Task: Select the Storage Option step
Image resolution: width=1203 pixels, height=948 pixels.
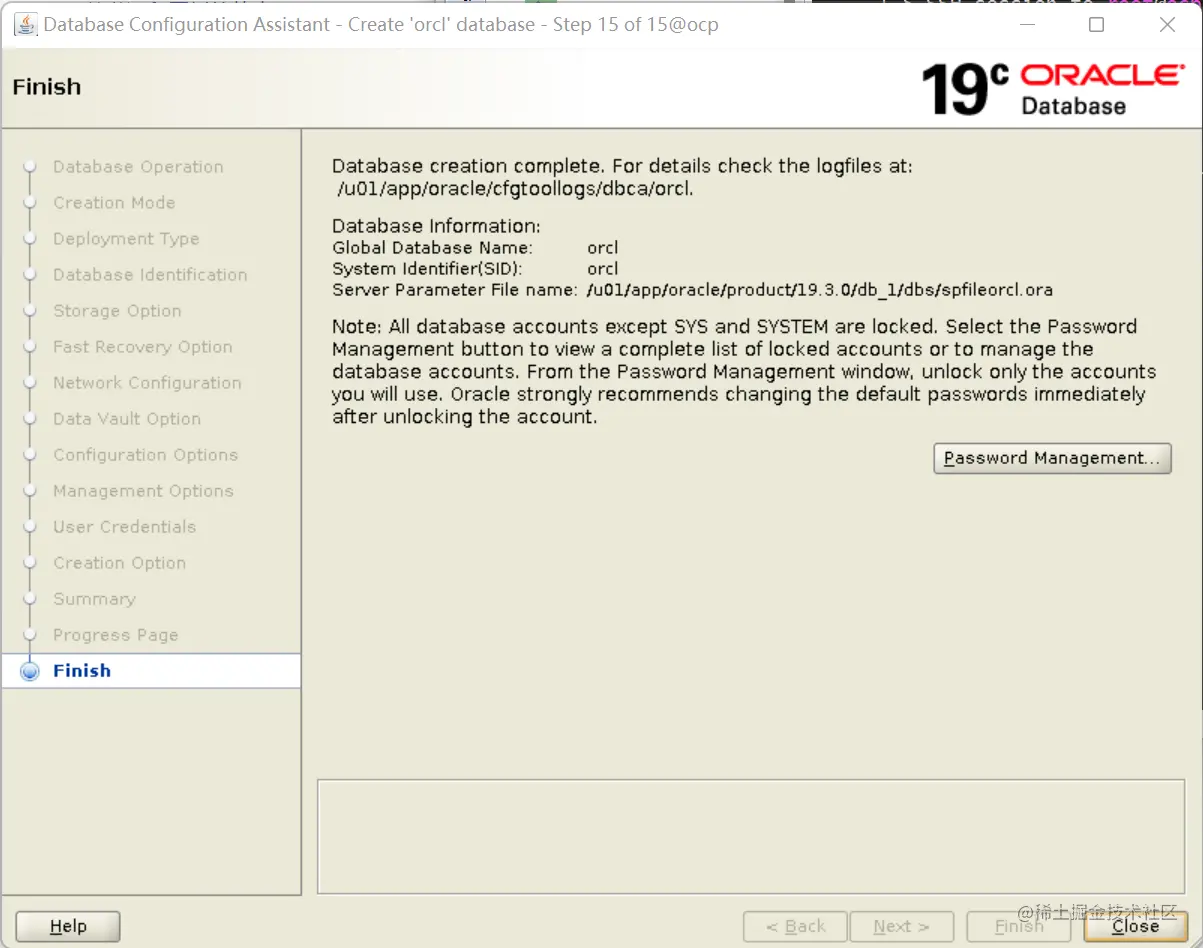Action: pos(117,311)
